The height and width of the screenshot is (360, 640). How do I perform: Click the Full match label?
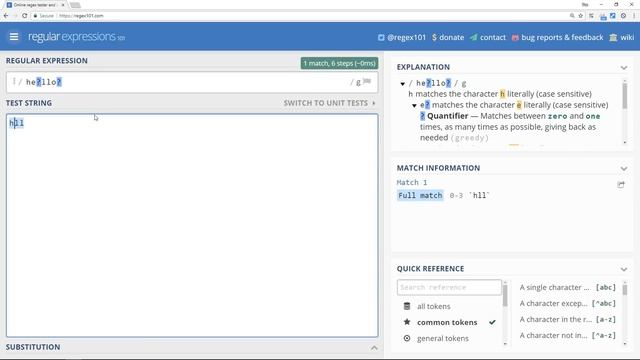click(420, 196)
